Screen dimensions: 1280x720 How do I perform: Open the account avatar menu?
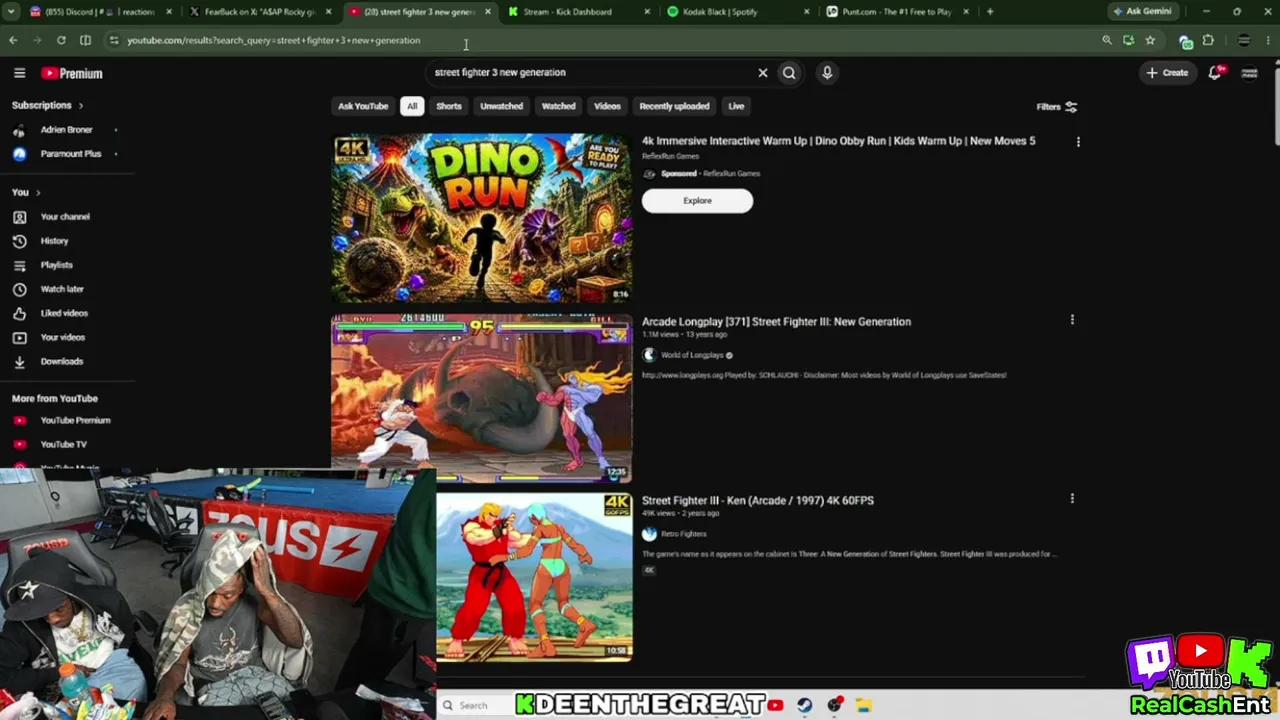pos(1249,72)
